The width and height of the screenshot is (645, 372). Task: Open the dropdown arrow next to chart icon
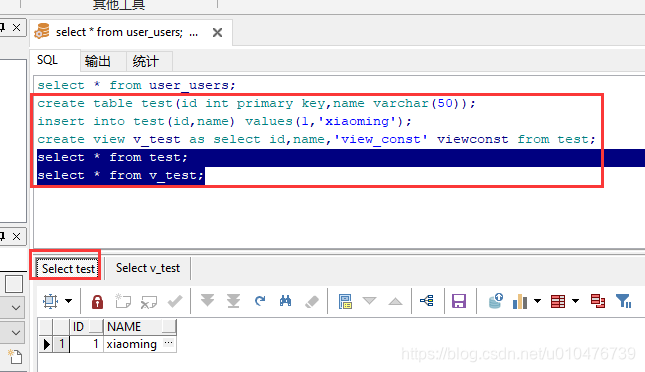(537, 301)
